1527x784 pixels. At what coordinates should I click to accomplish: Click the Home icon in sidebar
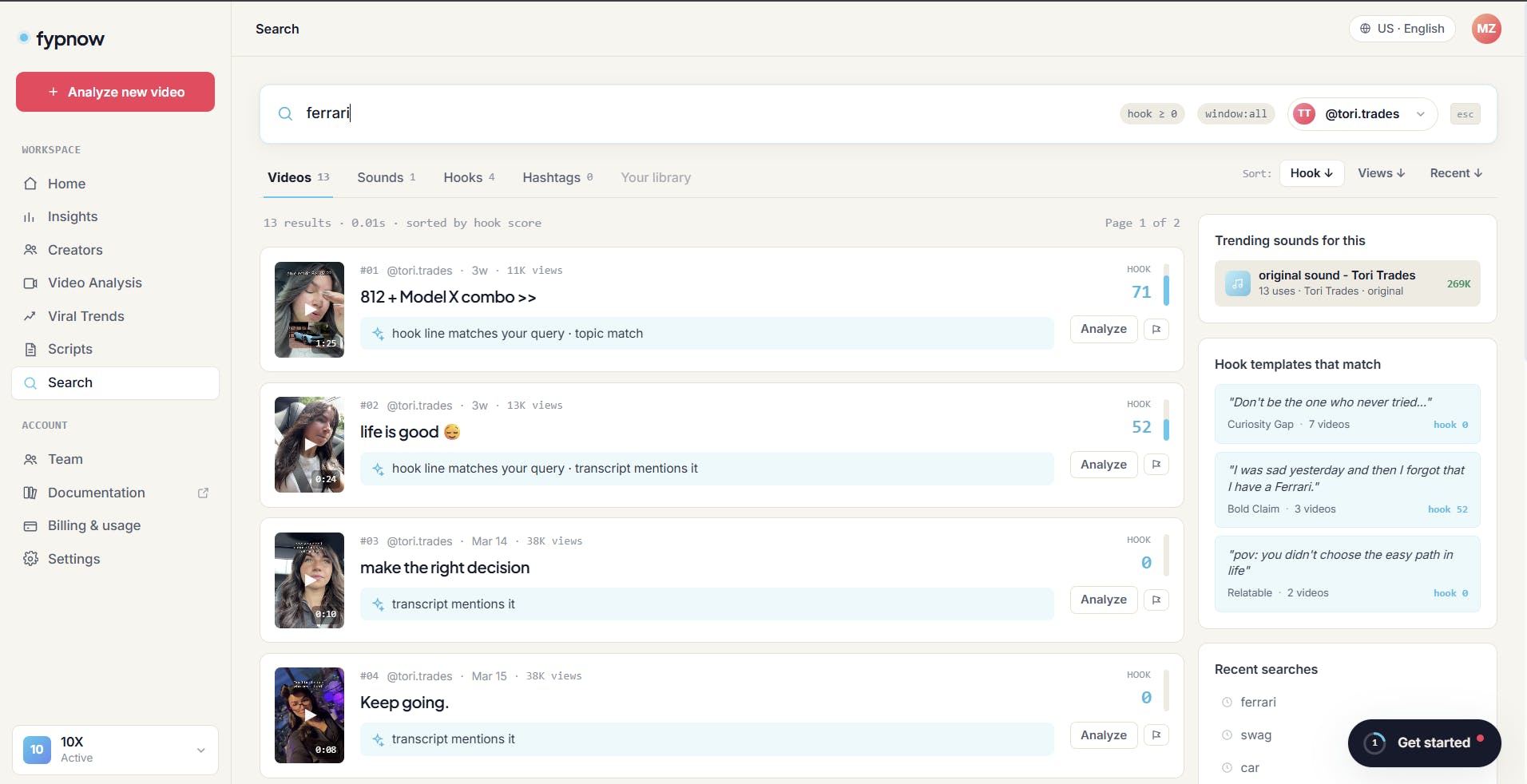pyautogui.click(x=30, y=184)
